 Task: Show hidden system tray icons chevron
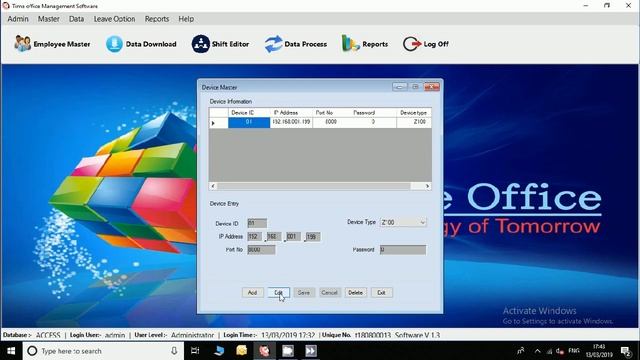(537, 351)
